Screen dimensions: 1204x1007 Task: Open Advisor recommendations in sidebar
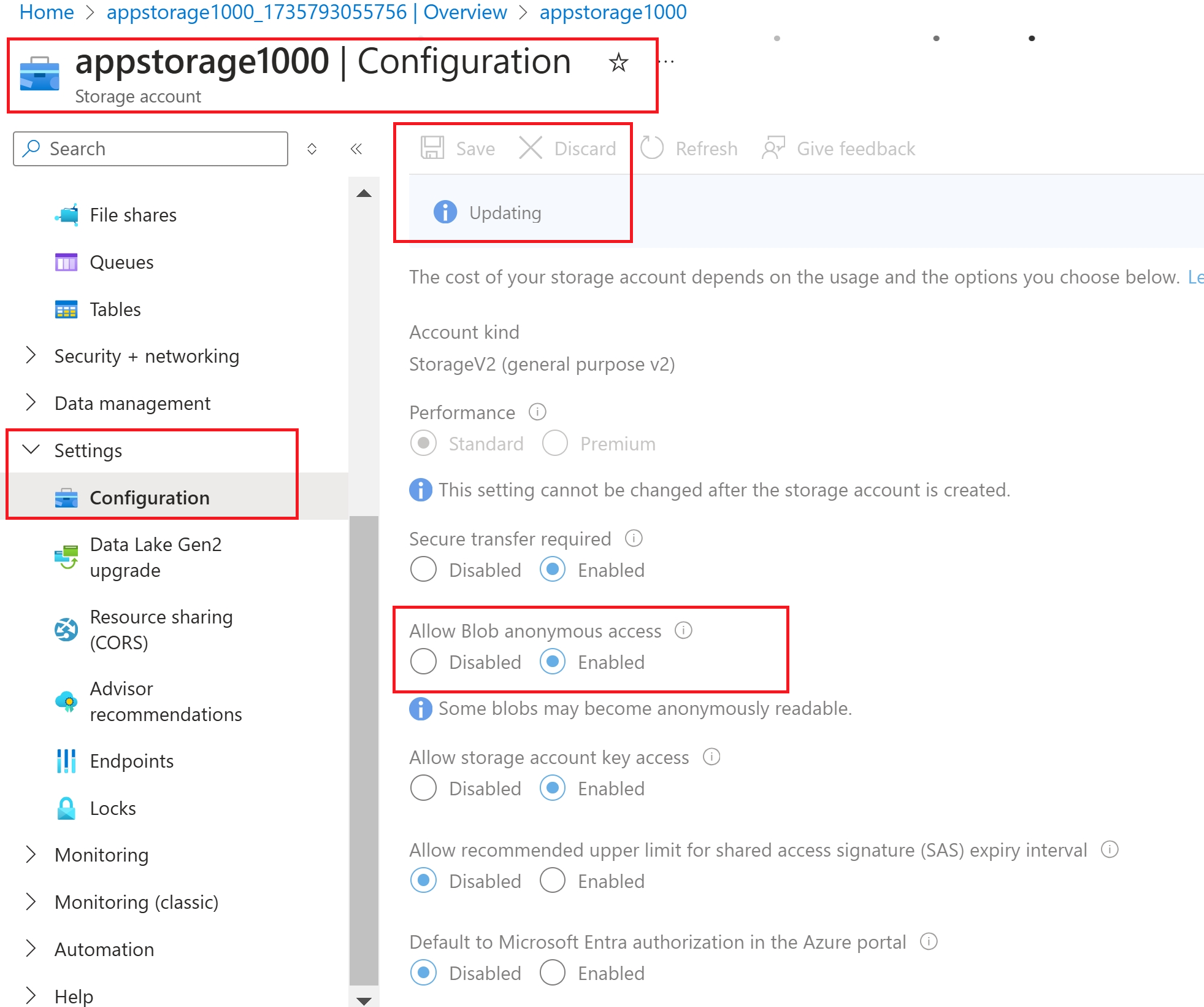(x=166, y=701)
